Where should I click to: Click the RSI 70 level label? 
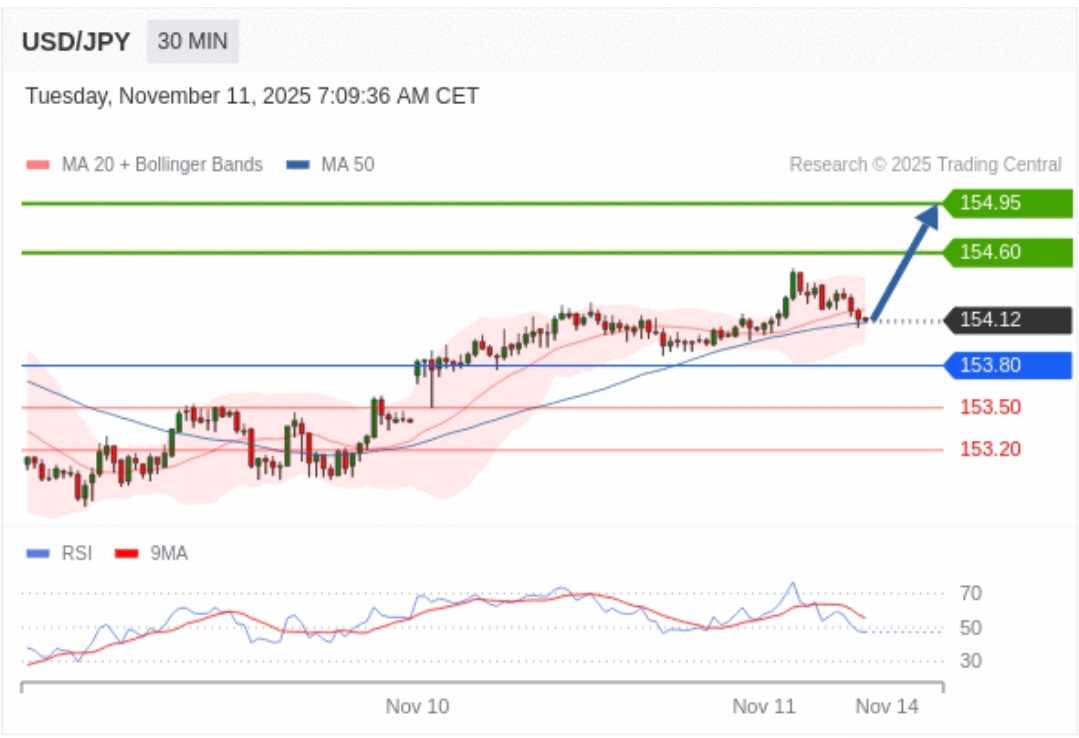click(x=970, y=594)
